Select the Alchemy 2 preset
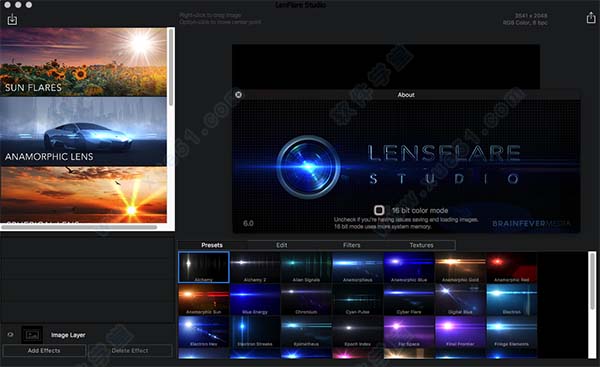Viewport: 600px width, 367px height. click(x=255, y=267)
